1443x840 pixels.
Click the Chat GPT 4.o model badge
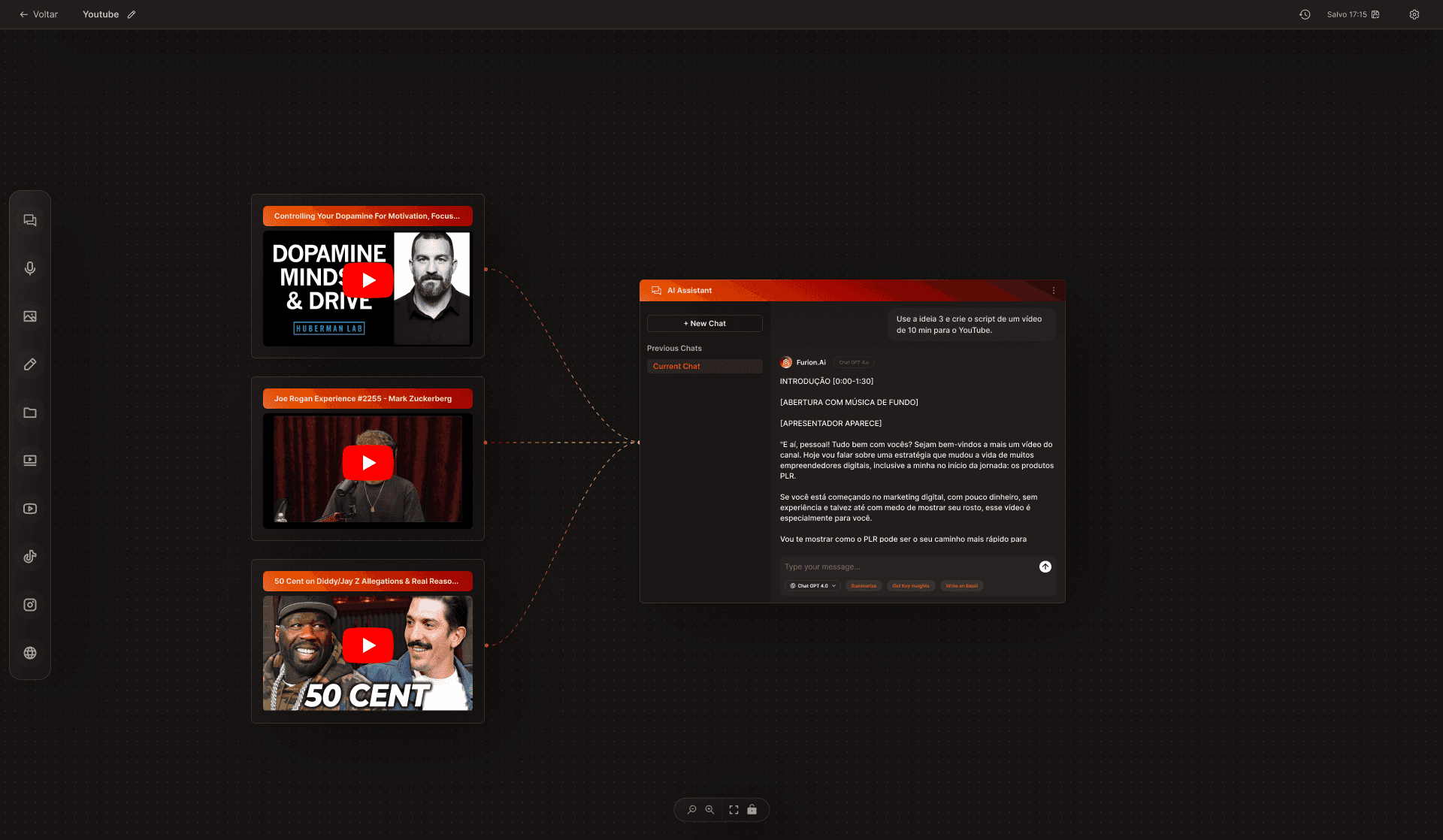[x=854, y=363]
